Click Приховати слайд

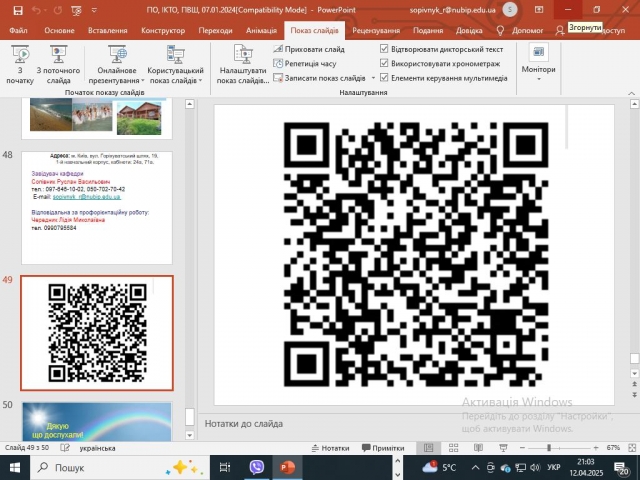tap(309, 49)
